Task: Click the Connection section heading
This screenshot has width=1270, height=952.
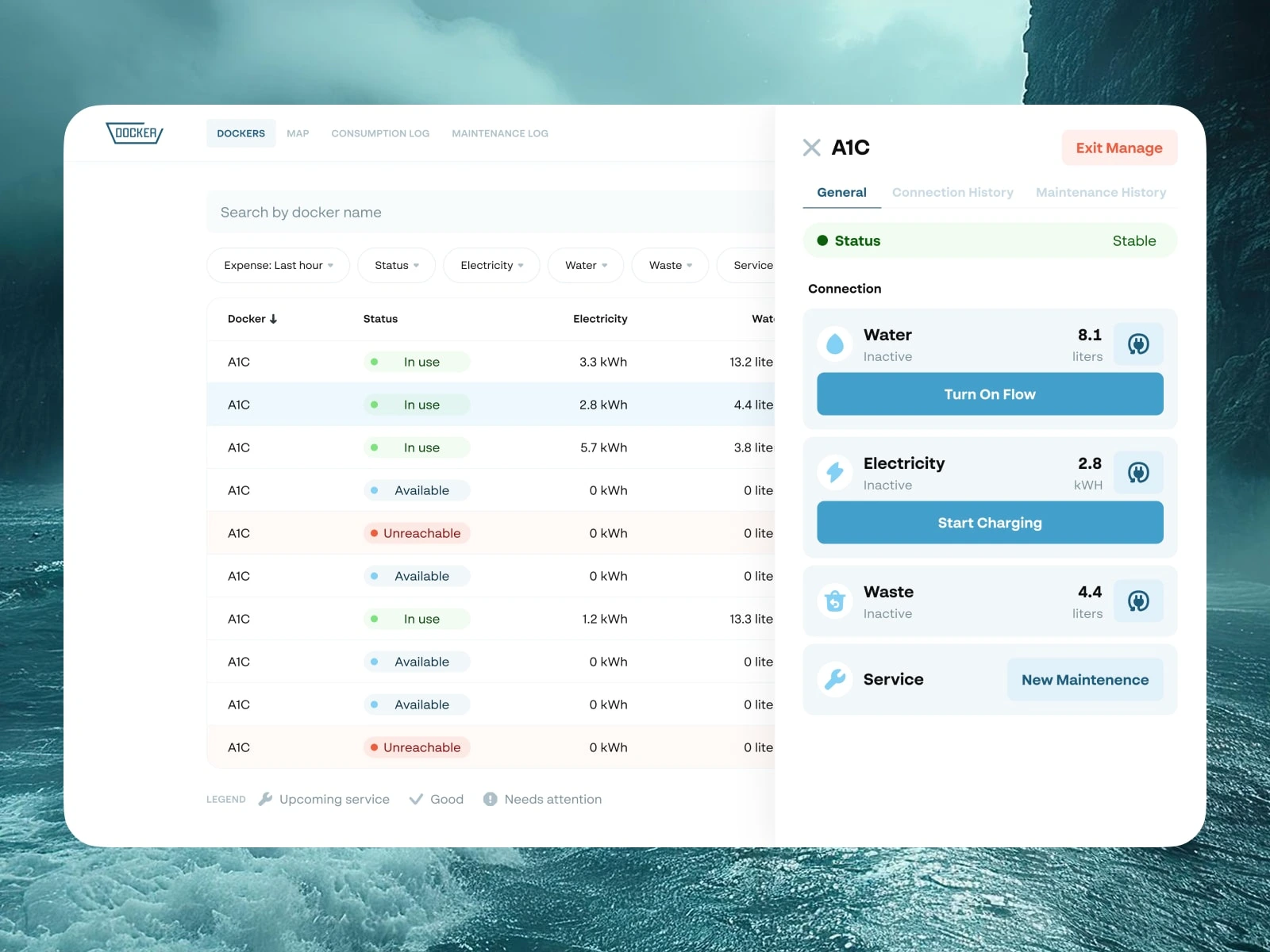Action: [x=845, y=289]
